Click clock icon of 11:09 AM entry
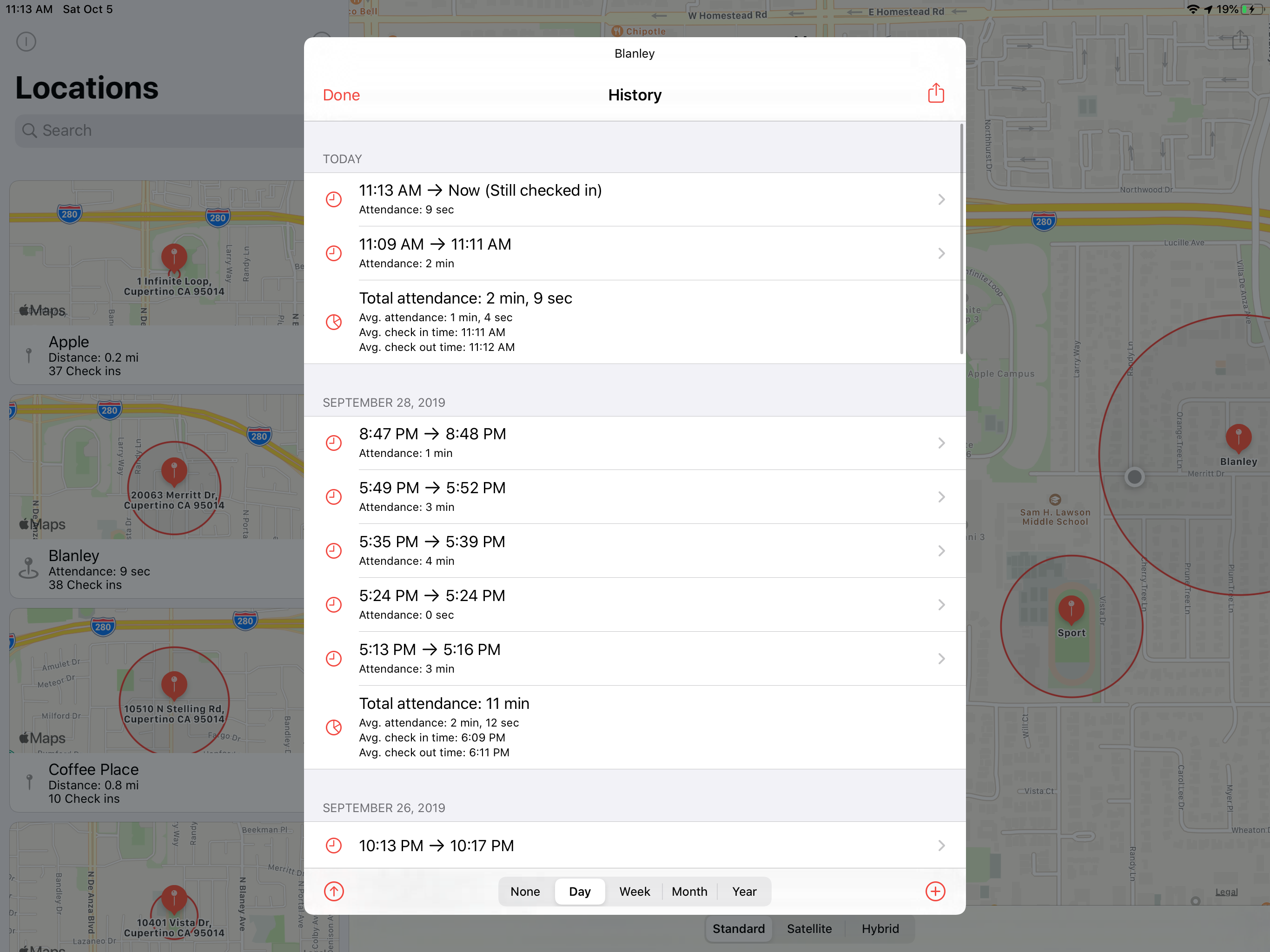 [334, 253]
